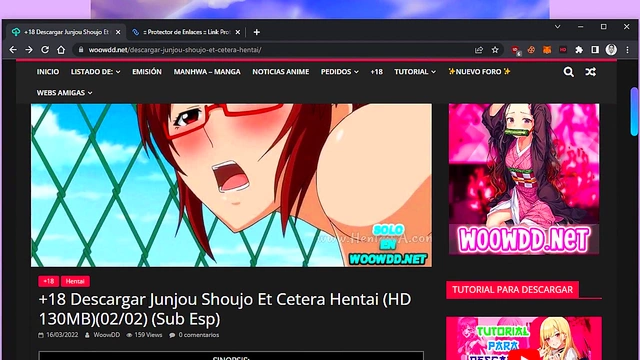Switch to the 'Protector de Enlaces' tab
Image resolution: width=640 pixels, height=360 pixels.
point(187,32)
